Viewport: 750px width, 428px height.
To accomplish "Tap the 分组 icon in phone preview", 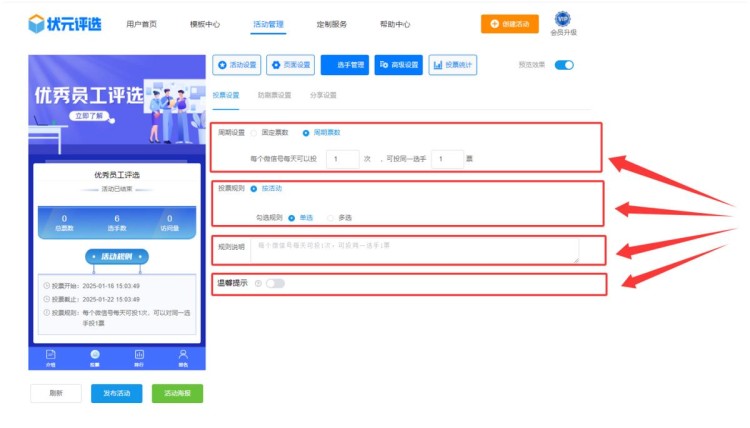I will click(51, 356).
